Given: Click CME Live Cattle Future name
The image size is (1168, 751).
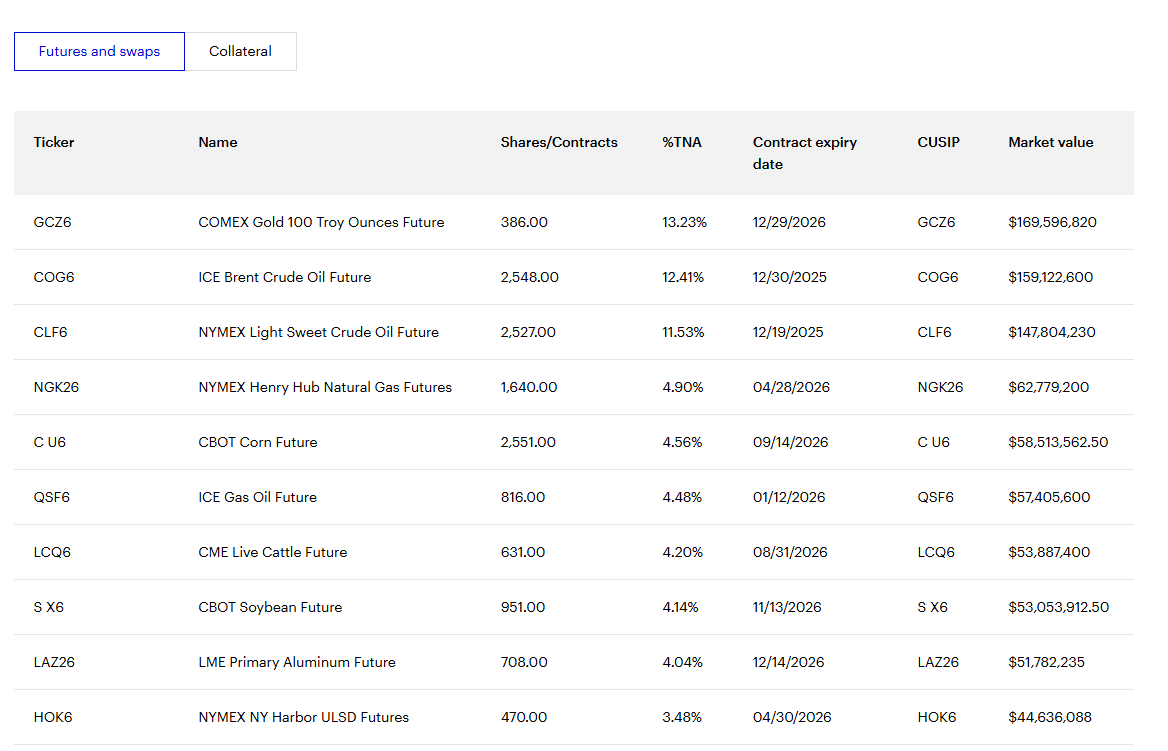Looking at the screenshot, I should [273, 553].
